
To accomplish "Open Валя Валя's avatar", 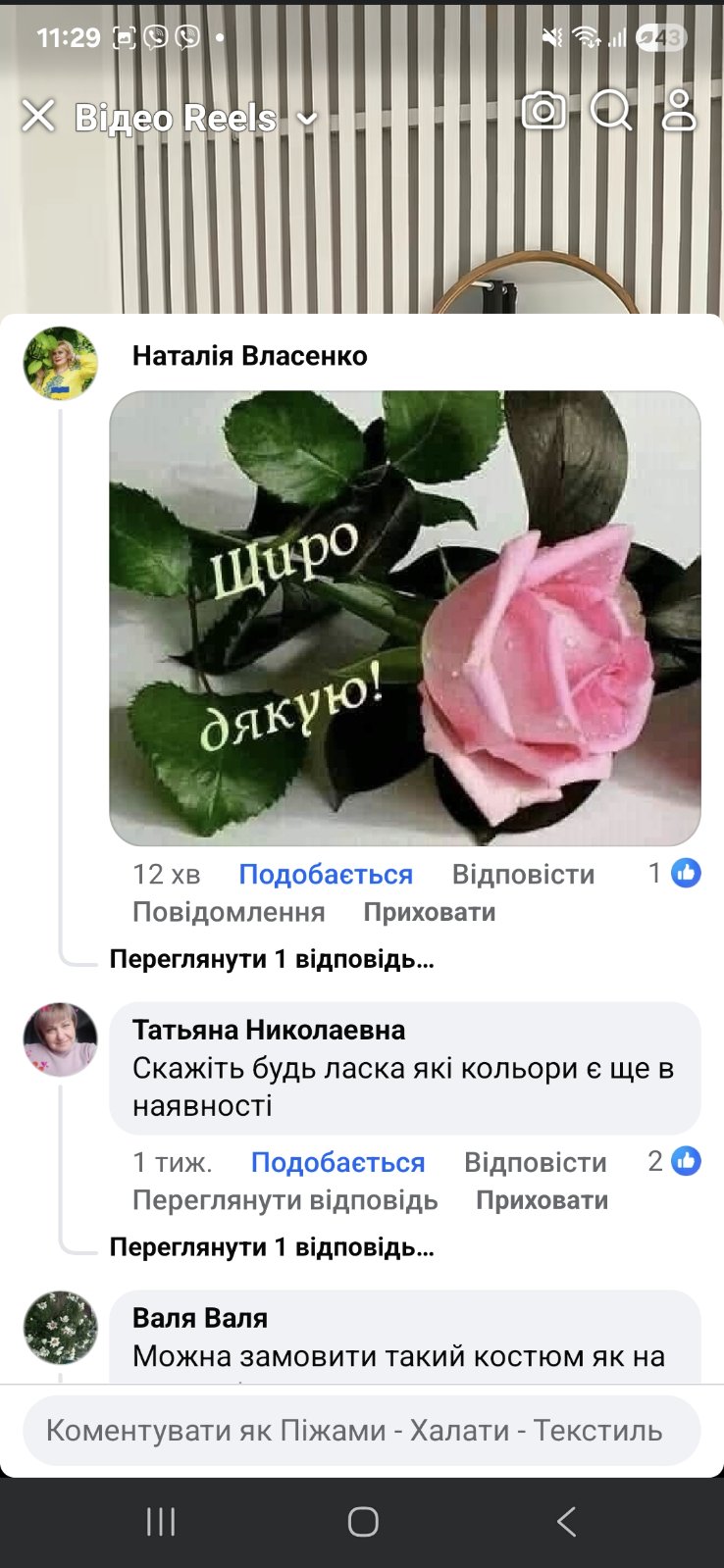I will [61, 1328].
